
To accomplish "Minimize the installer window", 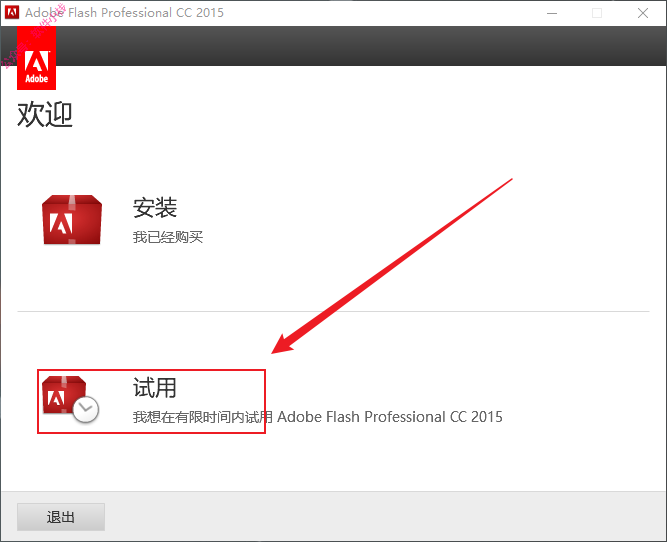I will 552,13.
